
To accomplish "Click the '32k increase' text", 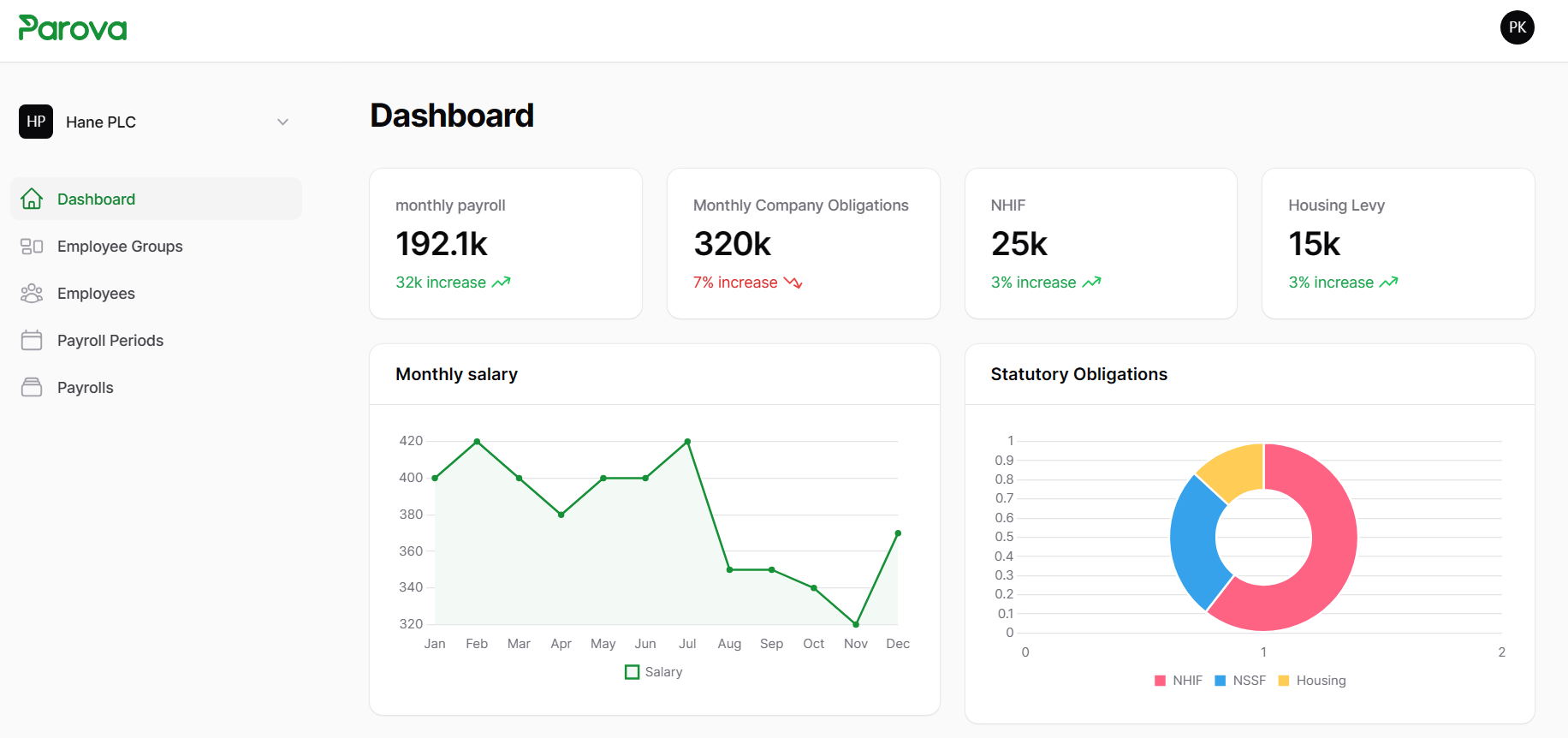I will 441,283.
